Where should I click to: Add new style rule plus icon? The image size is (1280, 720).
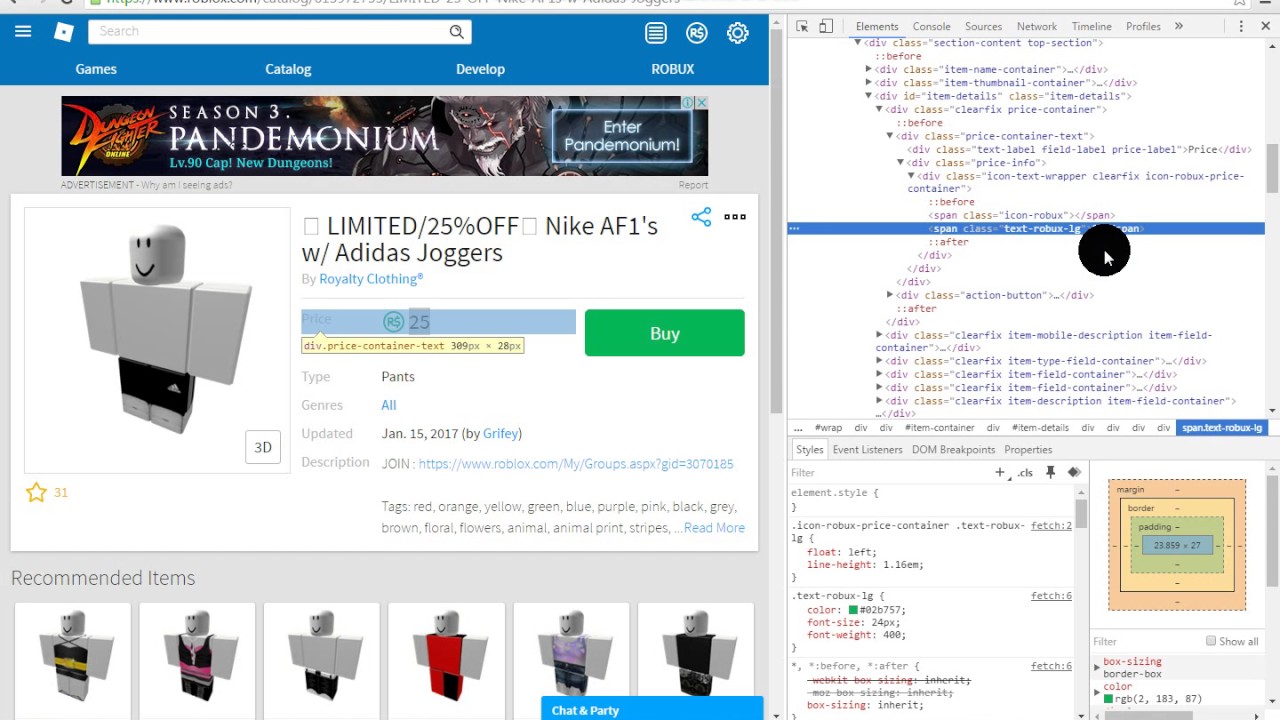(999, 472)
